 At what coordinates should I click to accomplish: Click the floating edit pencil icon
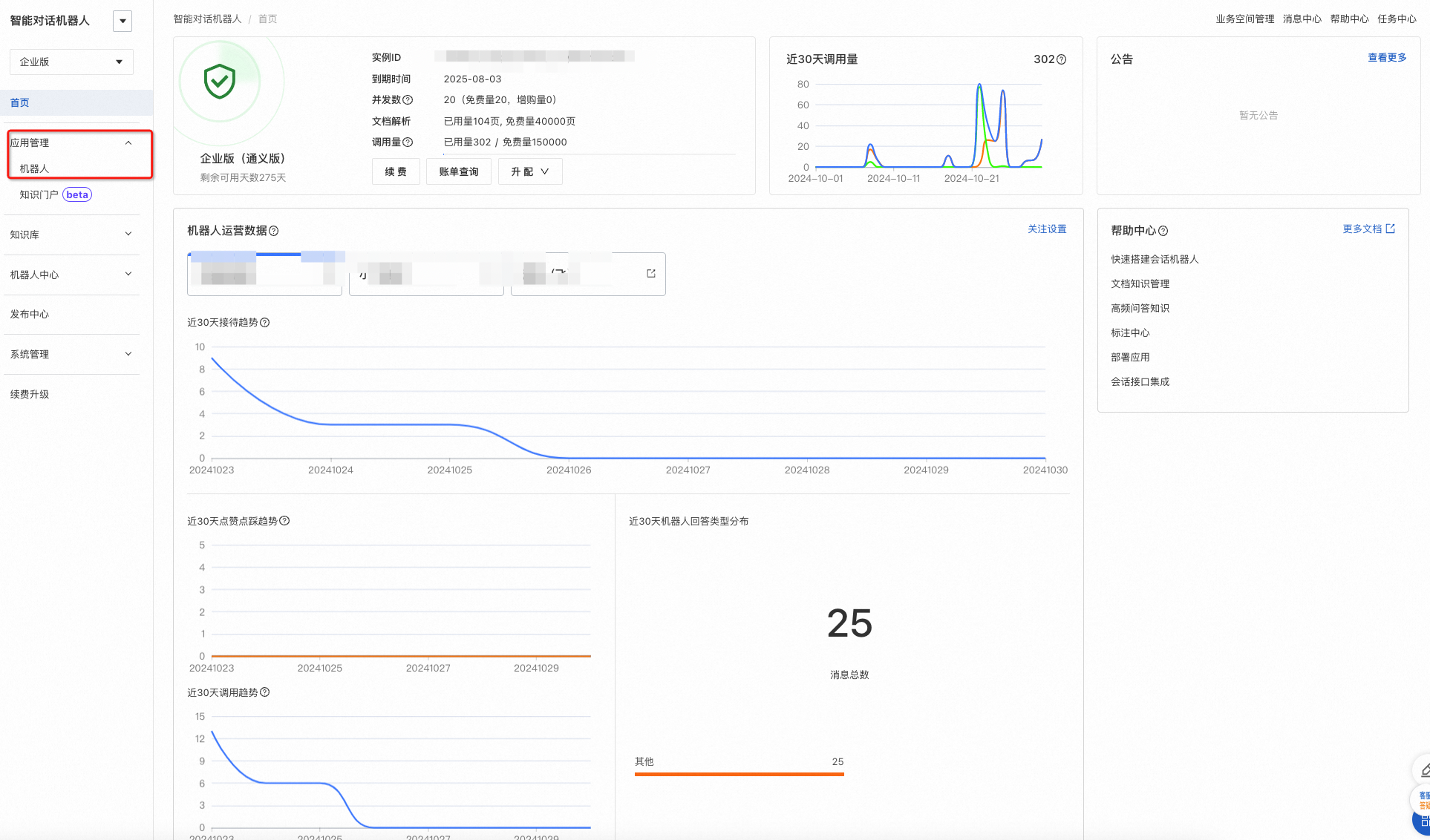coord(1423,771)
